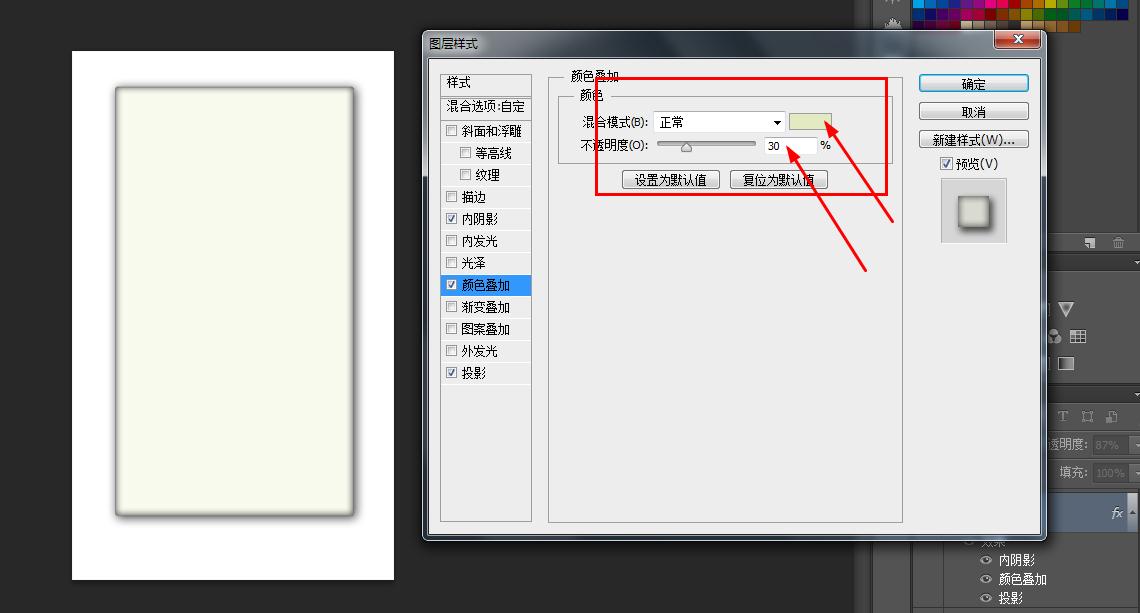Click the lock position icon in Layers panel
This screenshot has width=1140, height=613.
pyautogui.click(x=1088, y=417)
